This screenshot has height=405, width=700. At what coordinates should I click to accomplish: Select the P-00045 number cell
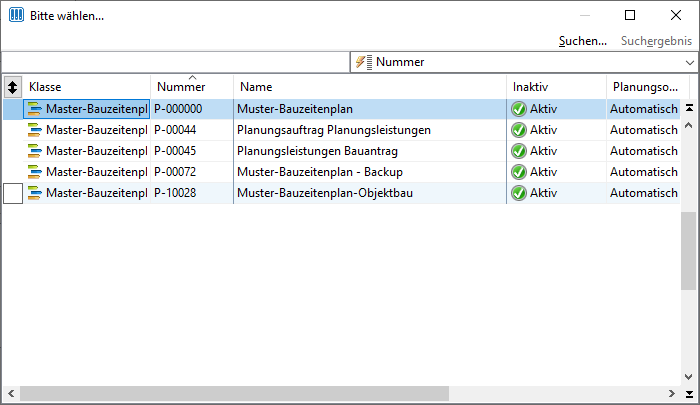click(192, 151)
